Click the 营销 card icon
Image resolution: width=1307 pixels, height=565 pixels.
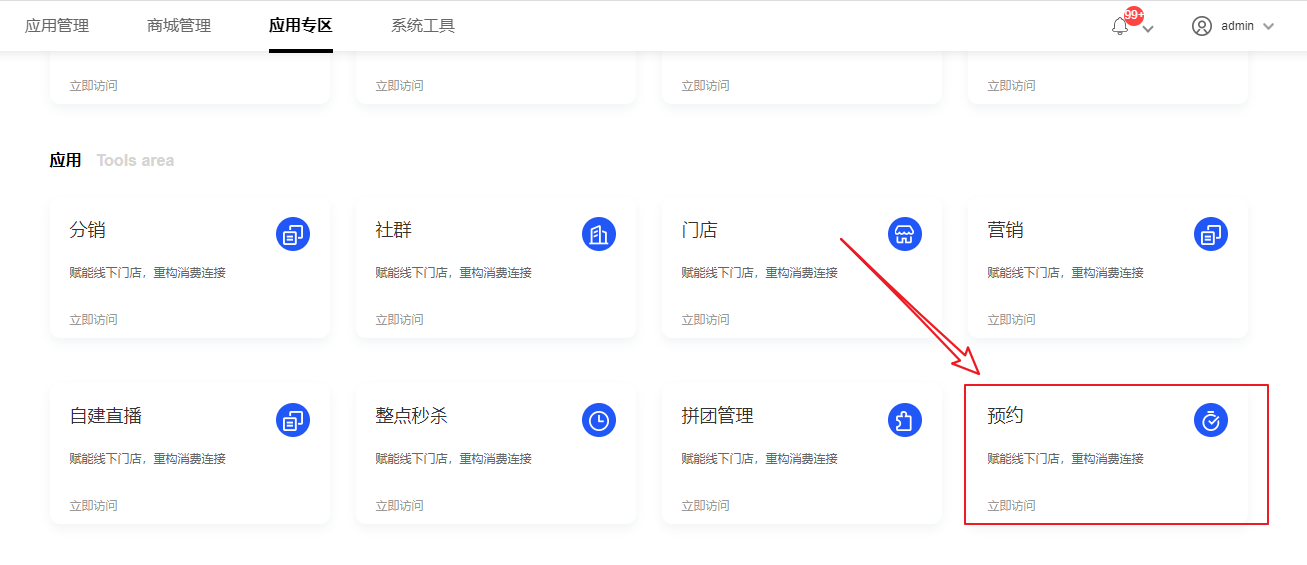coord(1211,235)
